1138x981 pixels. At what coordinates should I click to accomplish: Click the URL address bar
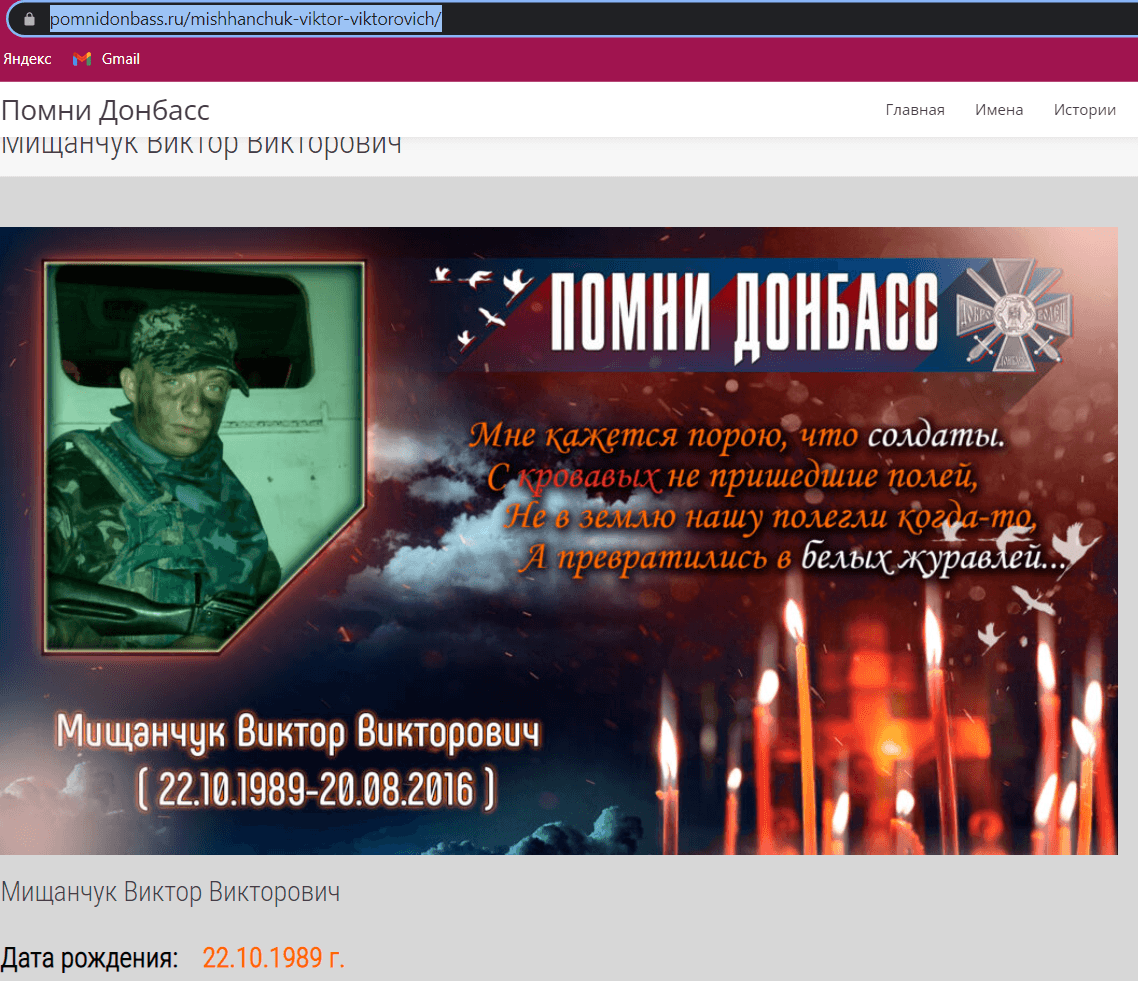tap(573, 19)
